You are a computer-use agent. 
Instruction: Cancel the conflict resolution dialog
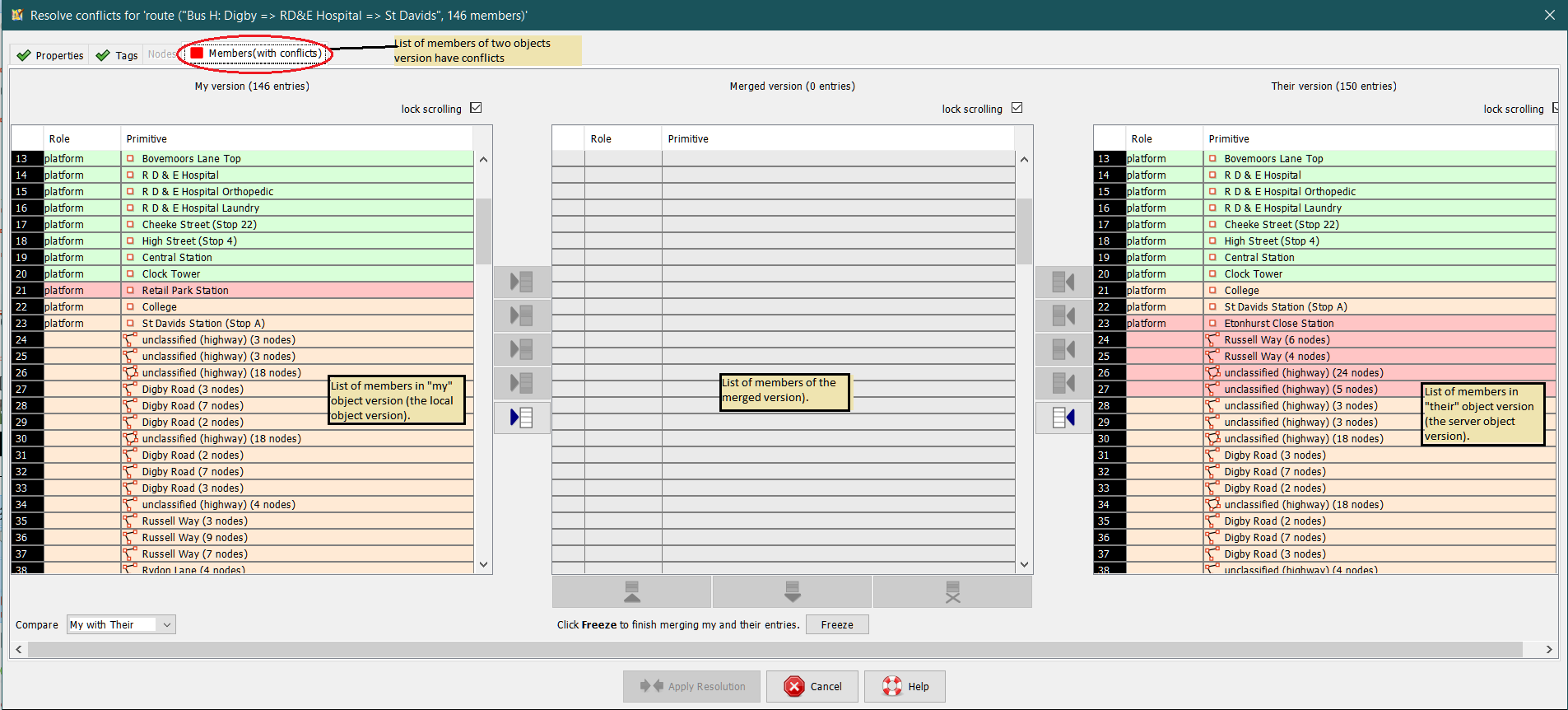[x=812, y=687]
